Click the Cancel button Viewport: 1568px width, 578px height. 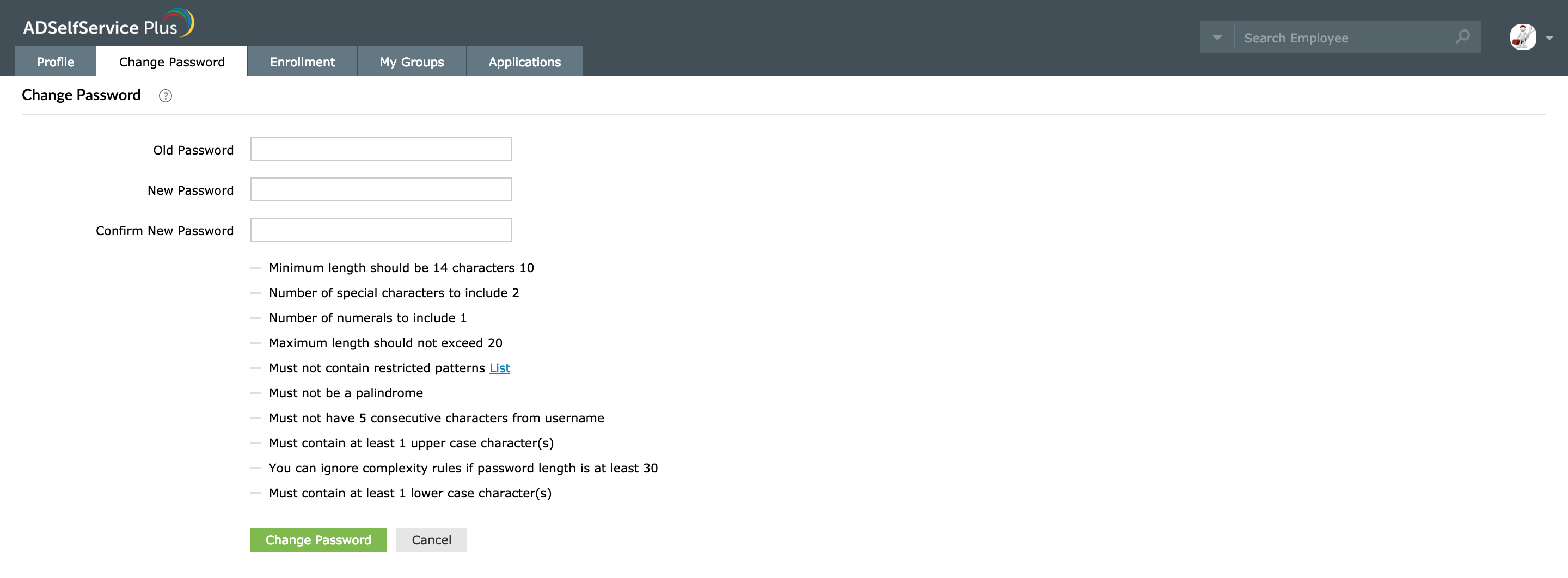pos(431,540)
